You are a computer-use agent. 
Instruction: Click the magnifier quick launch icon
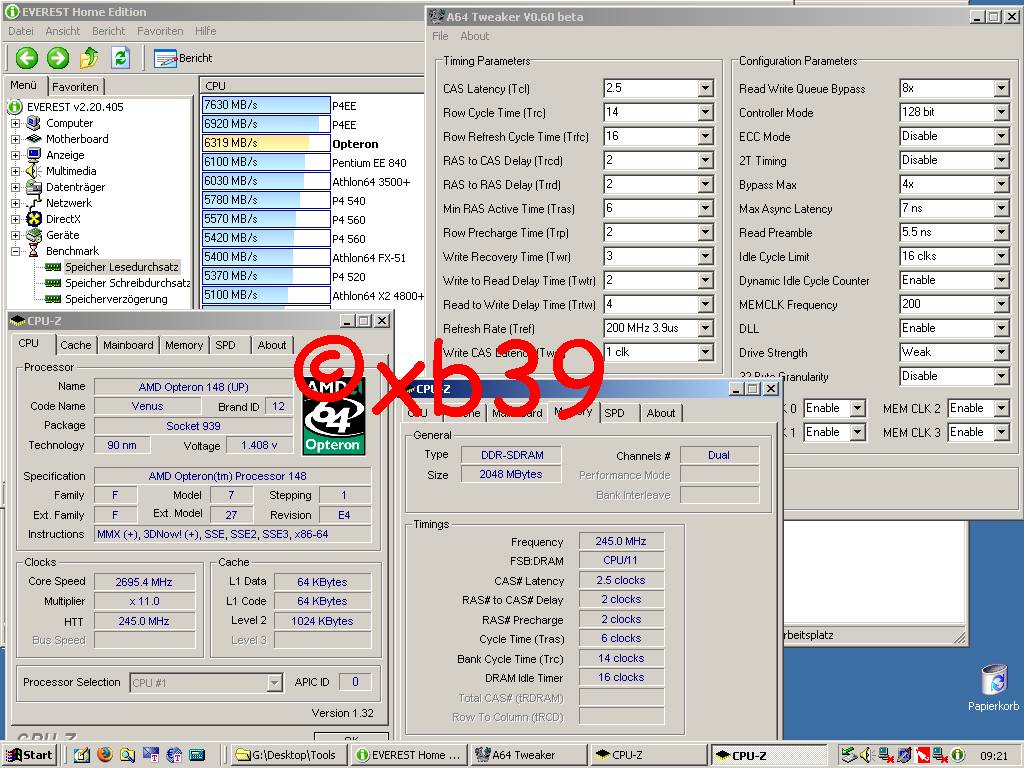127,755
